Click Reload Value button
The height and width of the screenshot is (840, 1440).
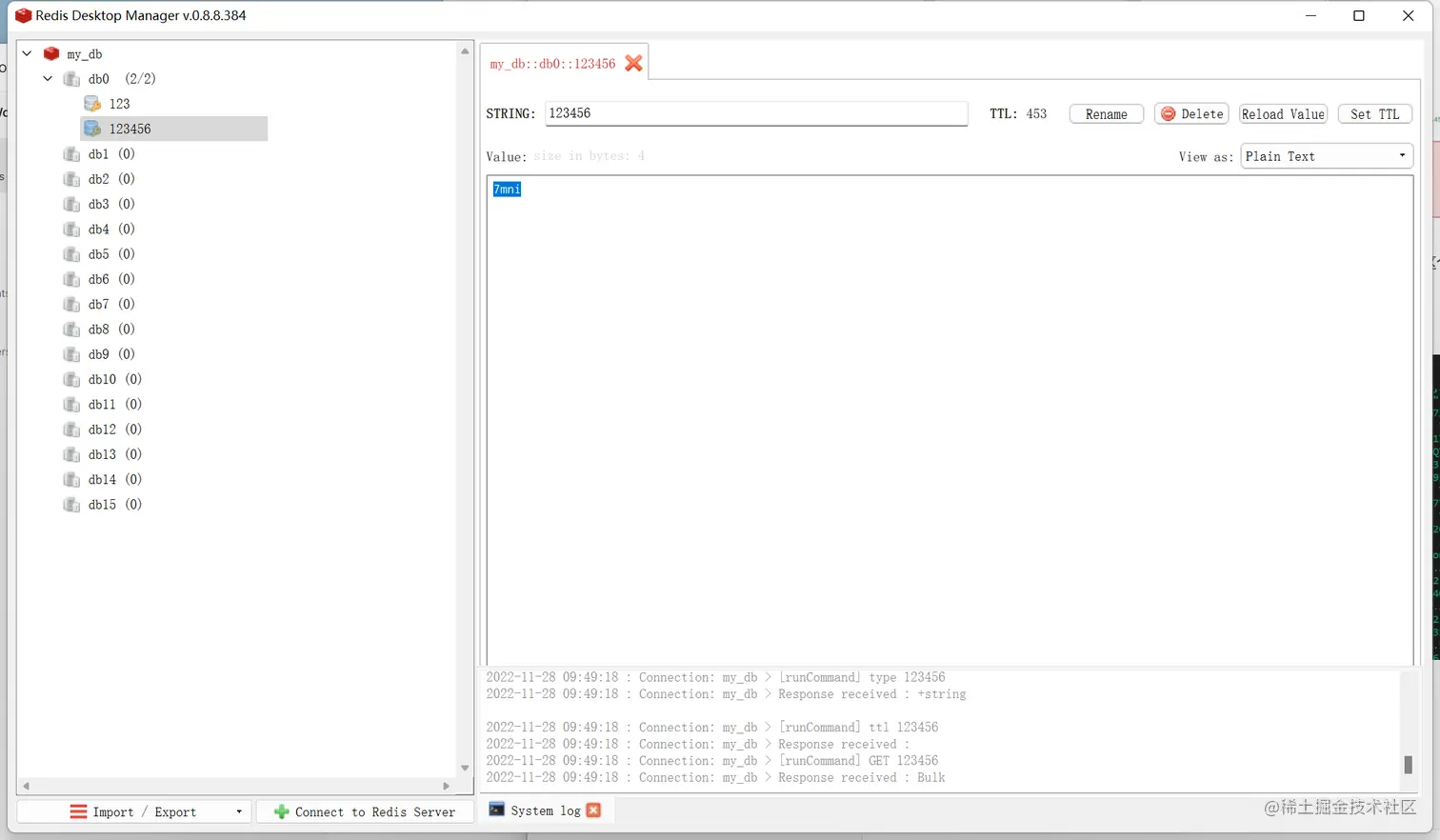[x=1283, y=114]
